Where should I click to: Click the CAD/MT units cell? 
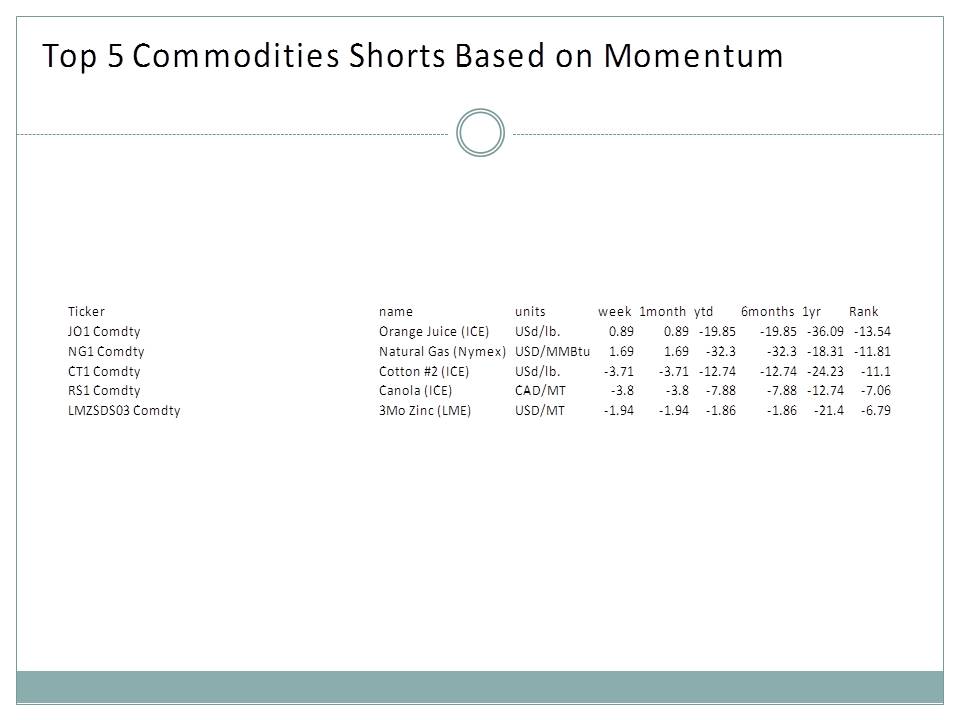[x=540, y=391]
